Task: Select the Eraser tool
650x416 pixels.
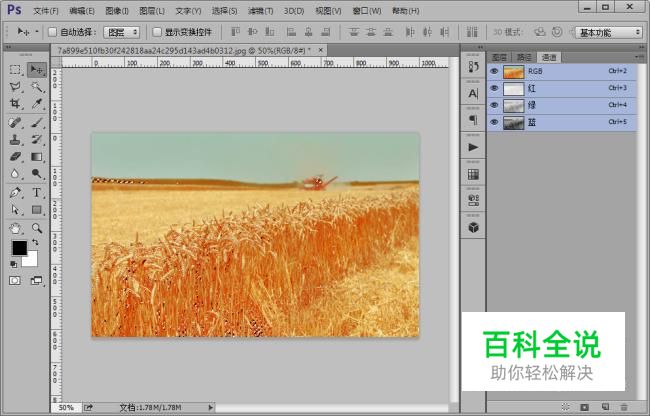Action: (15, 157)
